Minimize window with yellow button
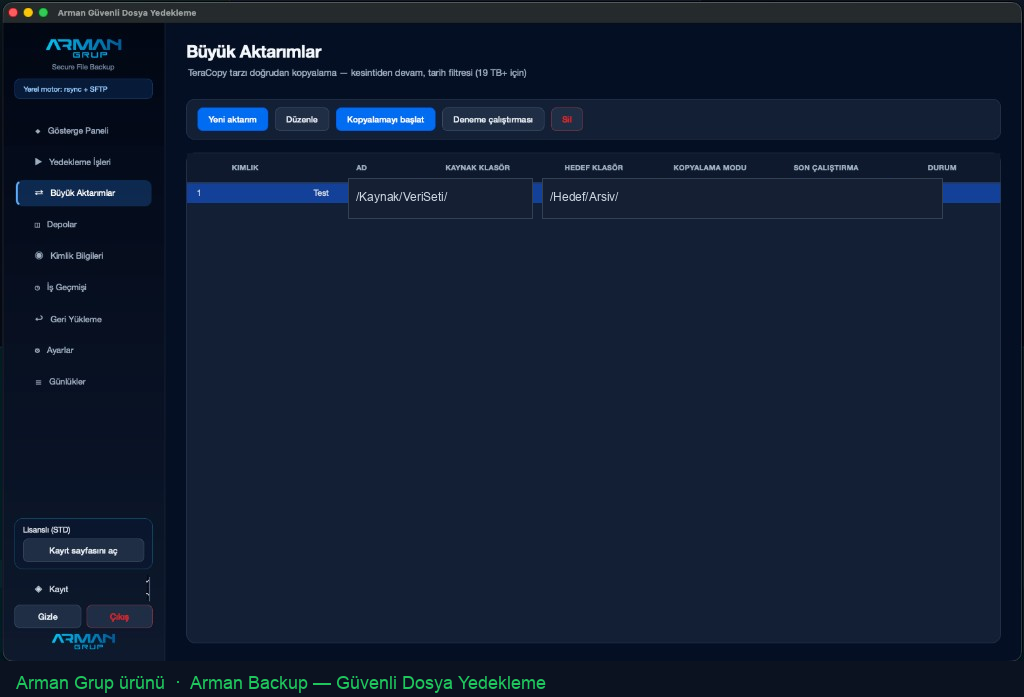1024x697 pixels. pyautogui.click(x=28, y=12)
